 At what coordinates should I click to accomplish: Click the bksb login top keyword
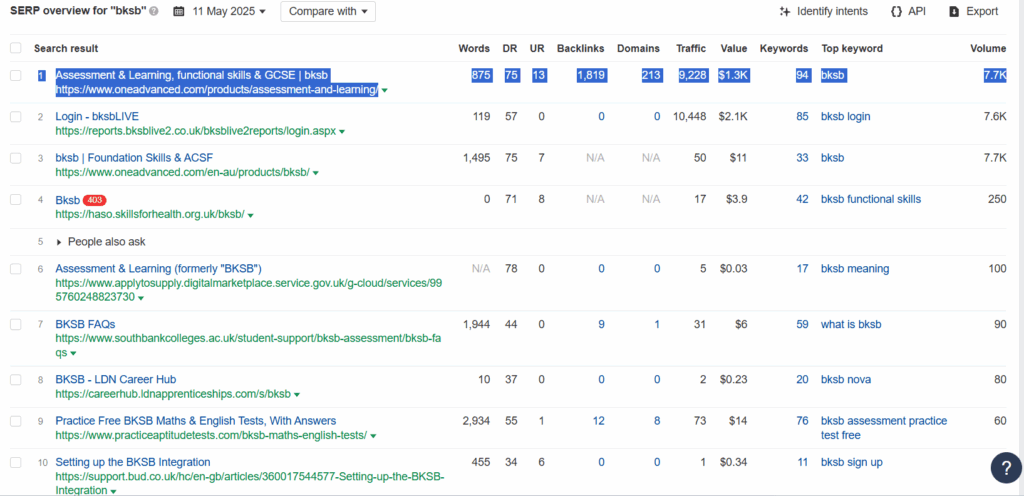point(846,117)
